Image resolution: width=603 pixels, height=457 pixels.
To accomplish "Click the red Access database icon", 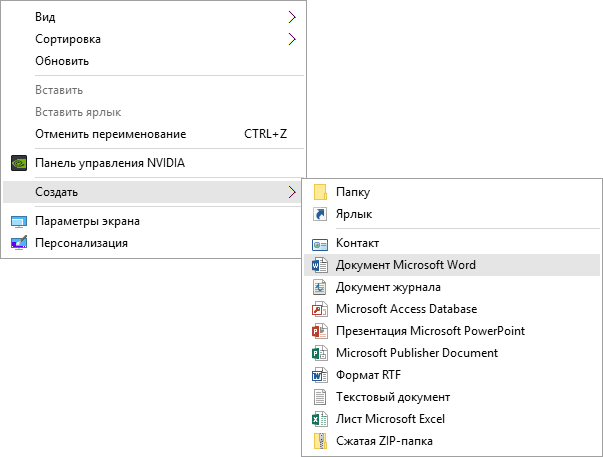I will 320,309.
